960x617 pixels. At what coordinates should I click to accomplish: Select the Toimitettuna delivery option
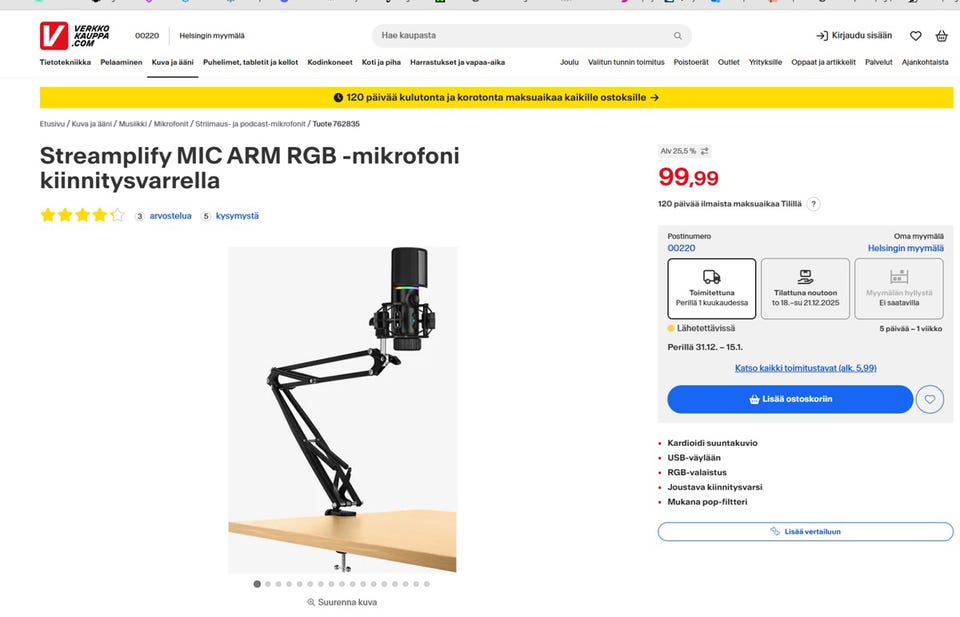coord(711,288)
